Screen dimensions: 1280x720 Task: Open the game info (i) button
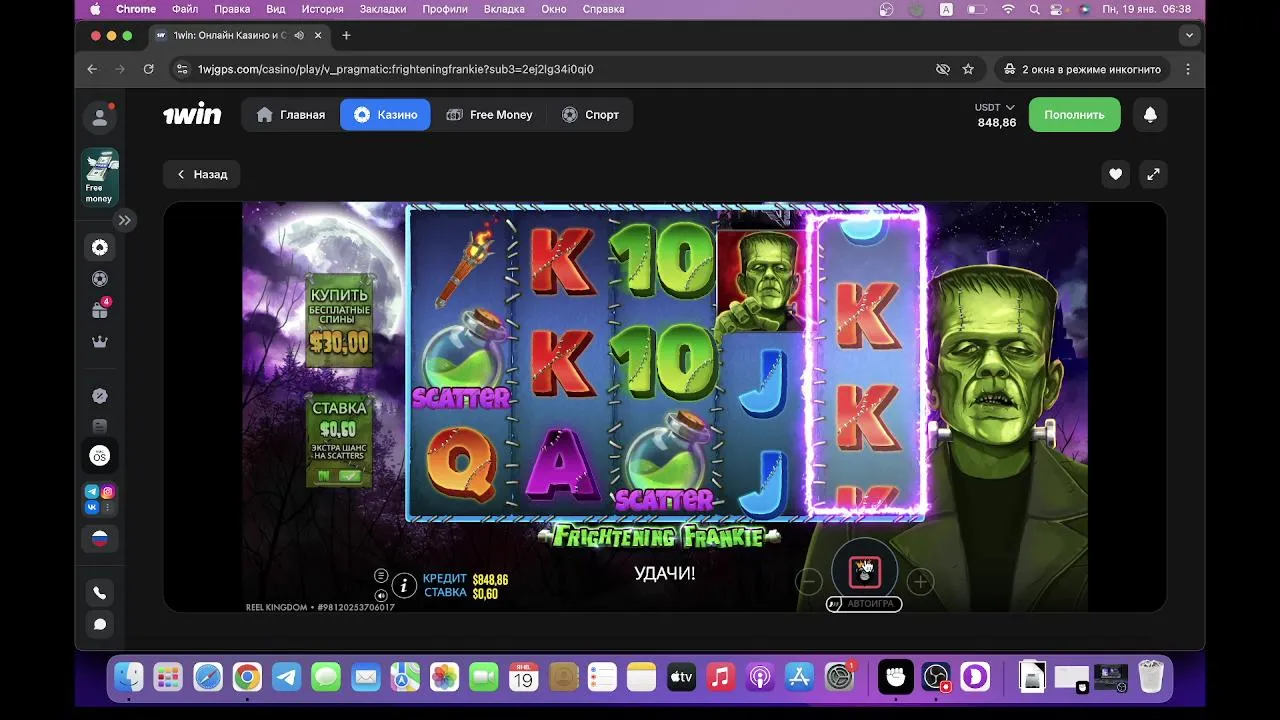pos(404,585)
